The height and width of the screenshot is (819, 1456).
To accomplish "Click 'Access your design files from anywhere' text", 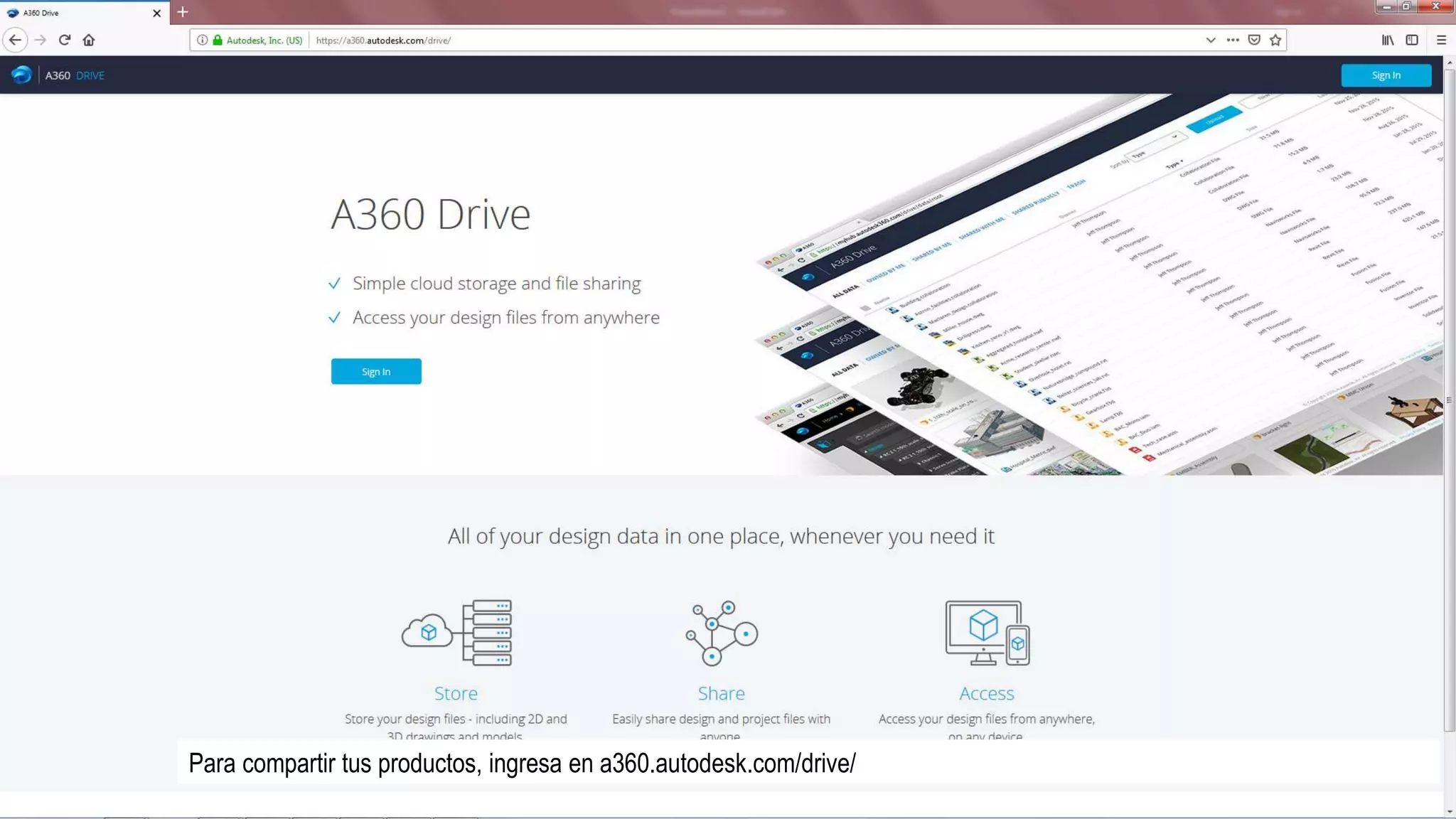I will pyautogui.click(x=505, y=317).
